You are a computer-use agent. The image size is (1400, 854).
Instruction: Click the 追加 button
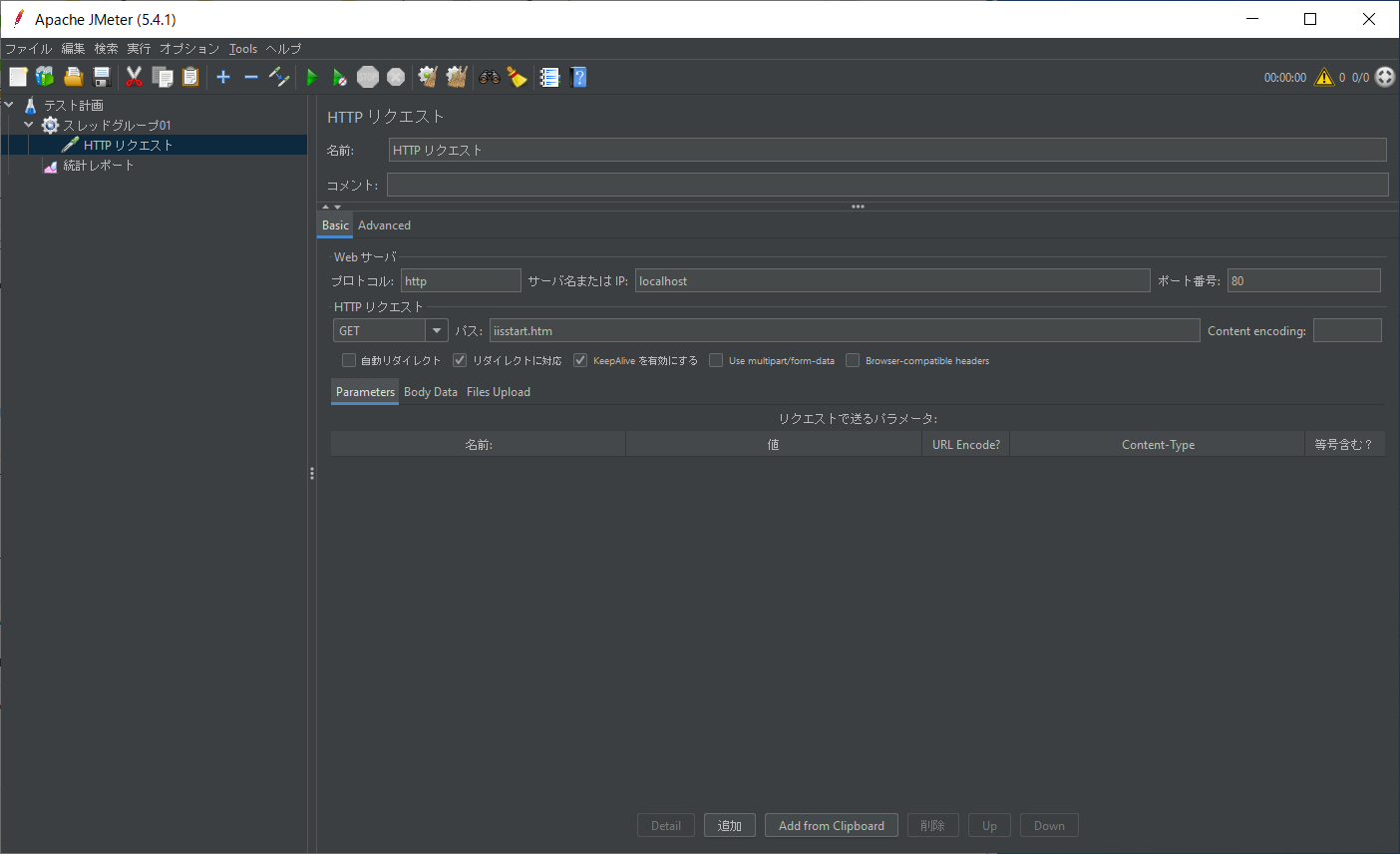tap(729, 825)
